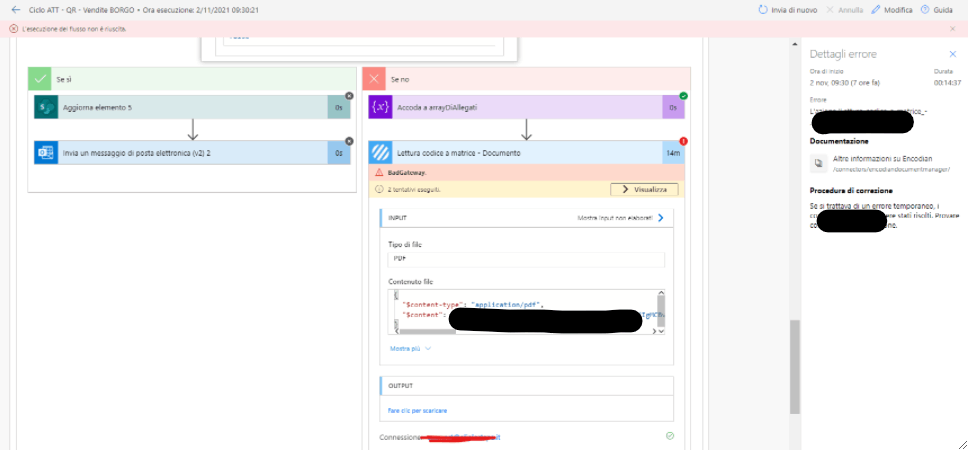Click skipped status icon on Invia un messaggio
This screenshot has height=455, width=971.
tap(349, 141)
